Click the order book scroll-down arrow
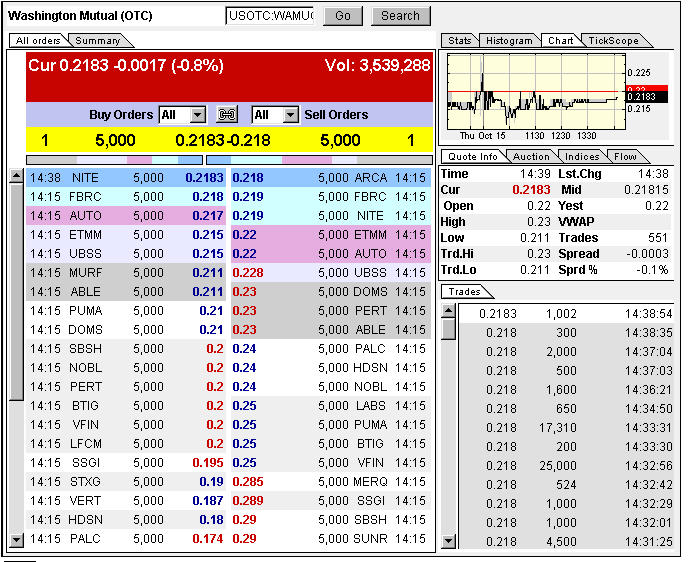 (x=16, y=540)
